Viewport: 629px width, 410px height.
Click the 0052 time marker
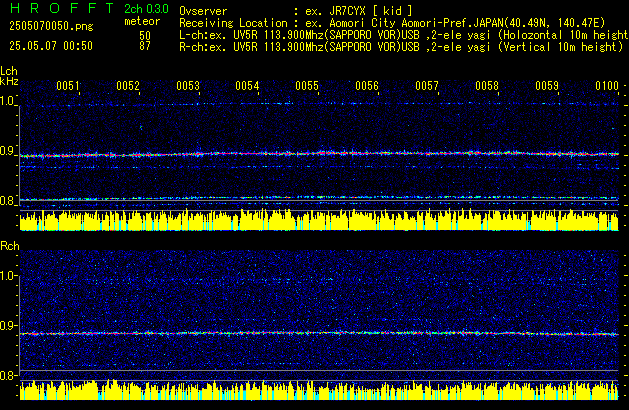tap(128, 86)
